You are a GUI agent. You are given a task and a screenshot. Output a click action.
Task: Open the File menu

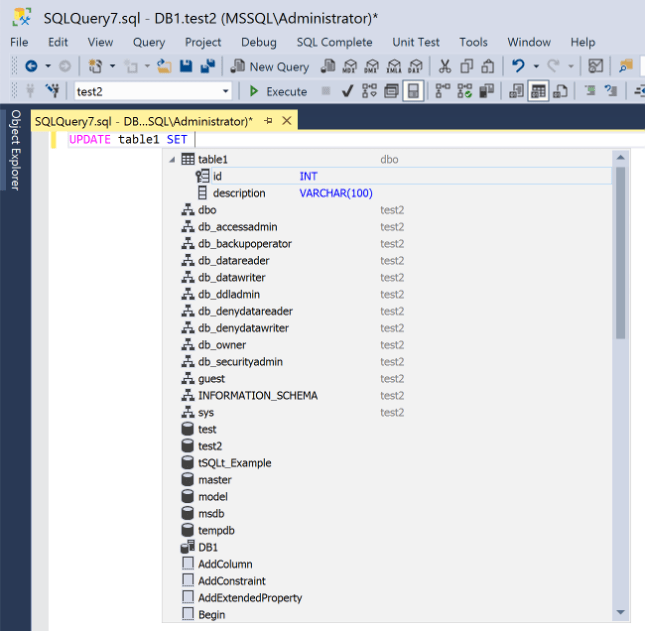19,42
